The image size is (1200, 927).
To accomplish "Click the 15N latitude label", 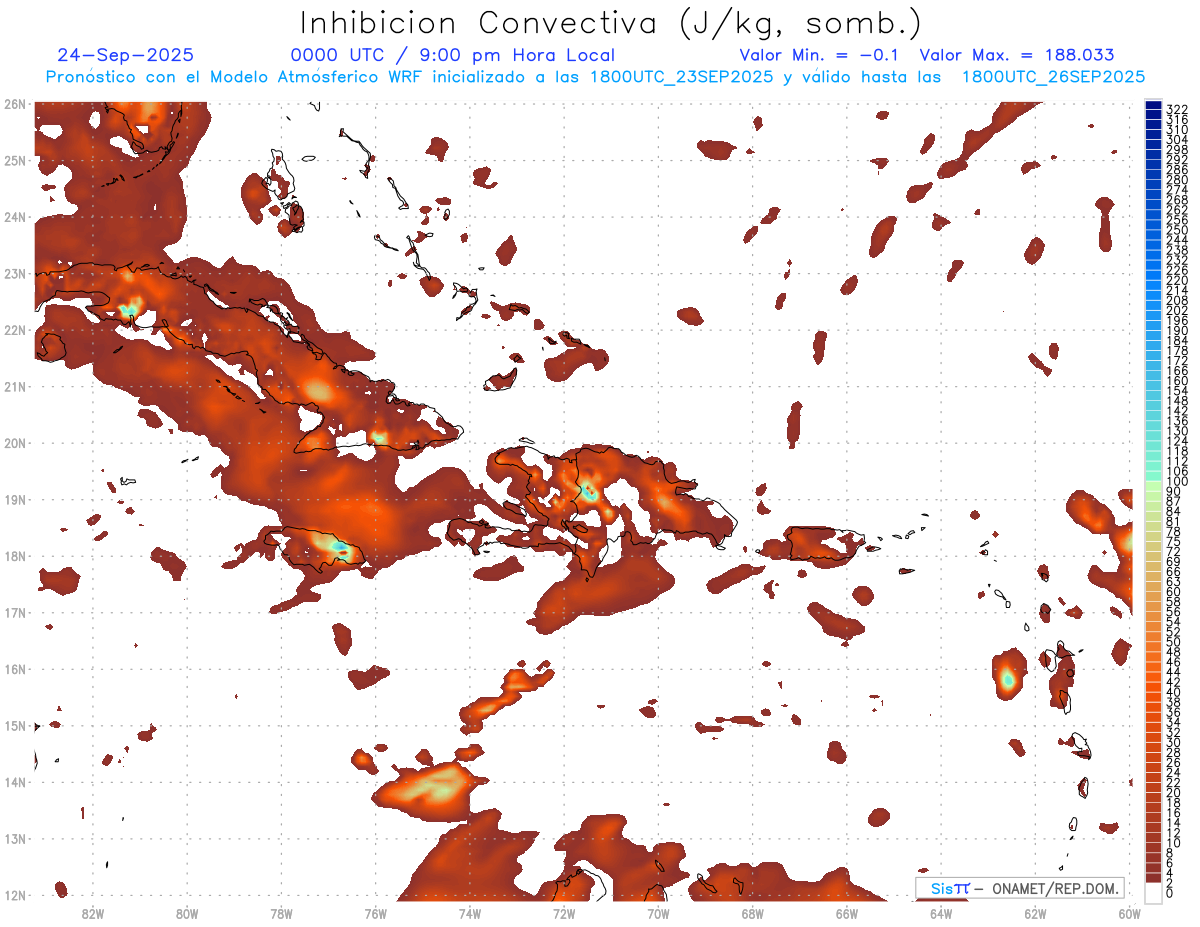I will (15, 726).
